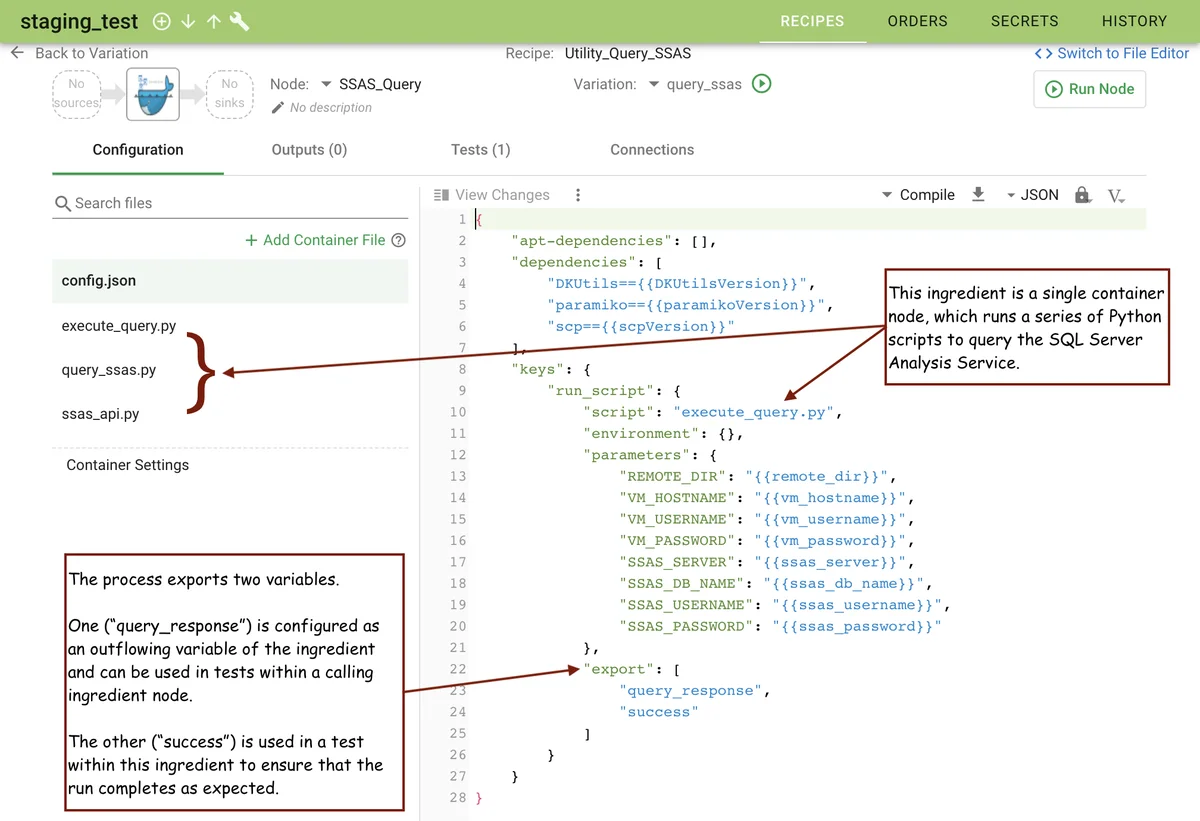Open the wrench settings icon
The image size is (1200, 821).
[240, 21]
